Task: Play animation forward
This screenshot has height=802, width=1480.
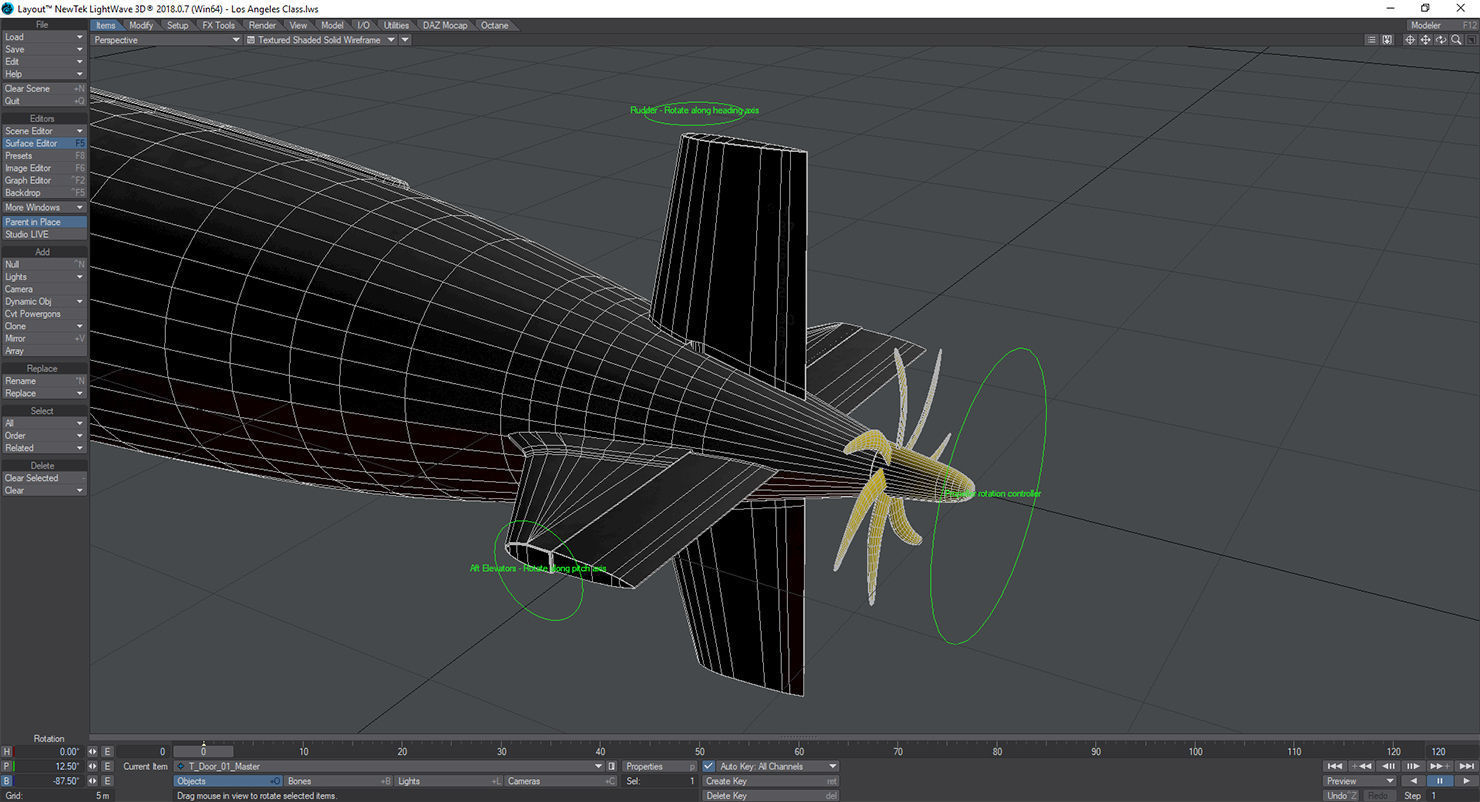Action: coord(1465,781)
